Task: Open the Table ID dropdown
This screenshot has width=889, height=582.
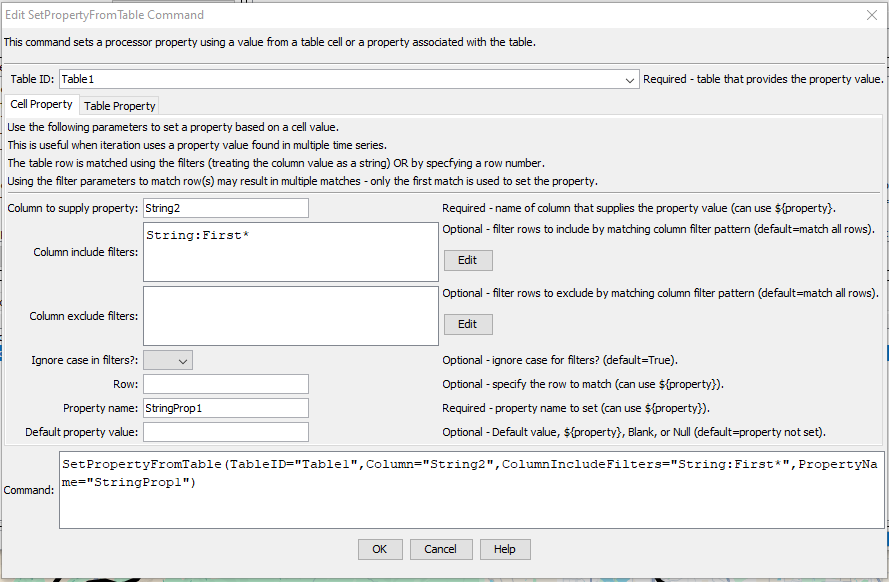Action: pyautogui.click(x=629, y=79)
